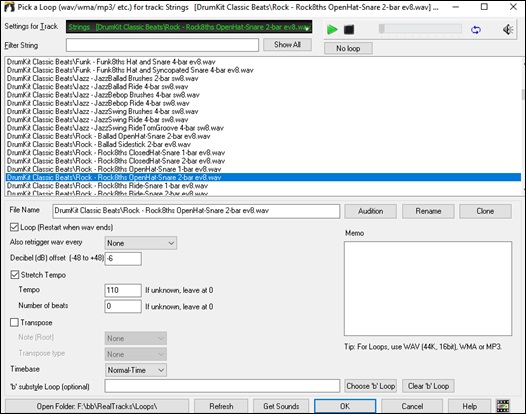
Task: Maximize the Pick a Loop window
Action: pos(484,7)
